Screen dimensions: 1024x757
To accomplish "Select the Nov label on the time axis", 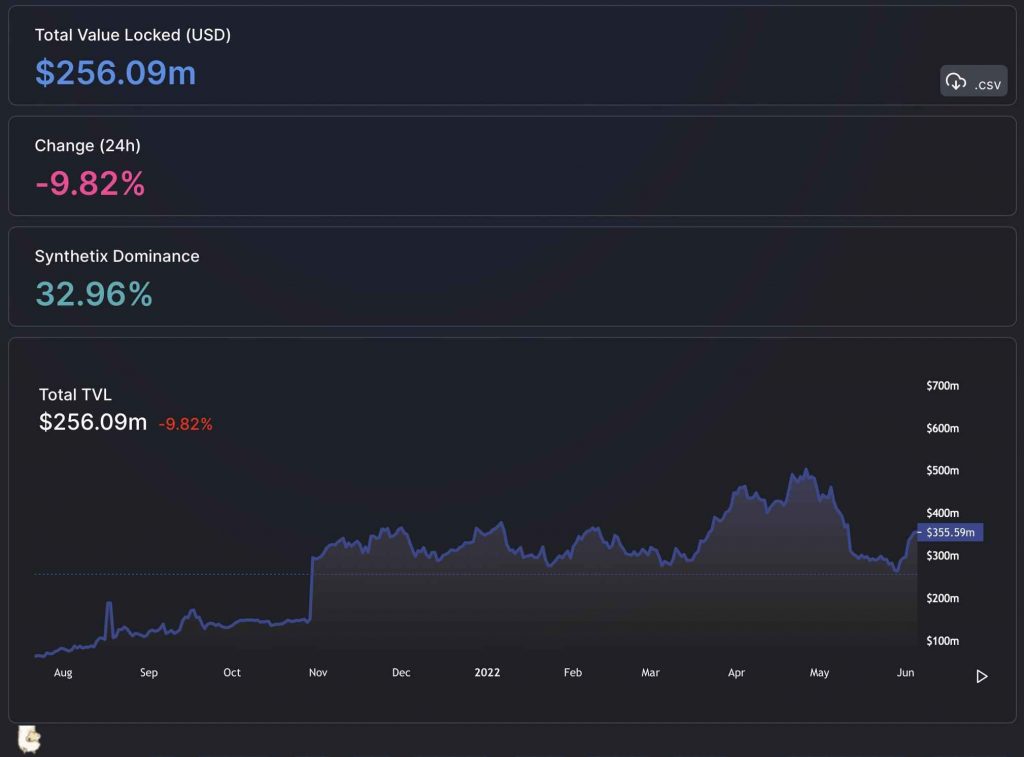I will [x=317, y=673].
